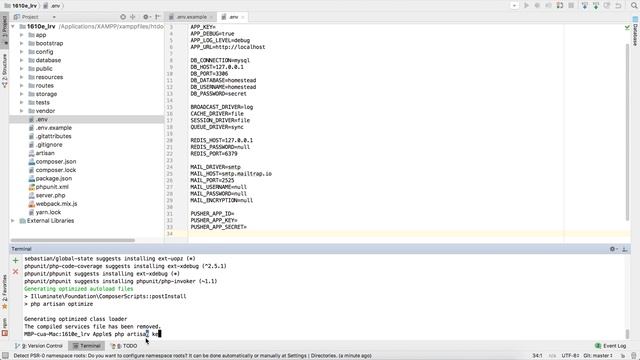This screenshot has height=360, width=640.
Task: Click the collapse-all icon in the Project panel
Action: [x=133, y=17]
